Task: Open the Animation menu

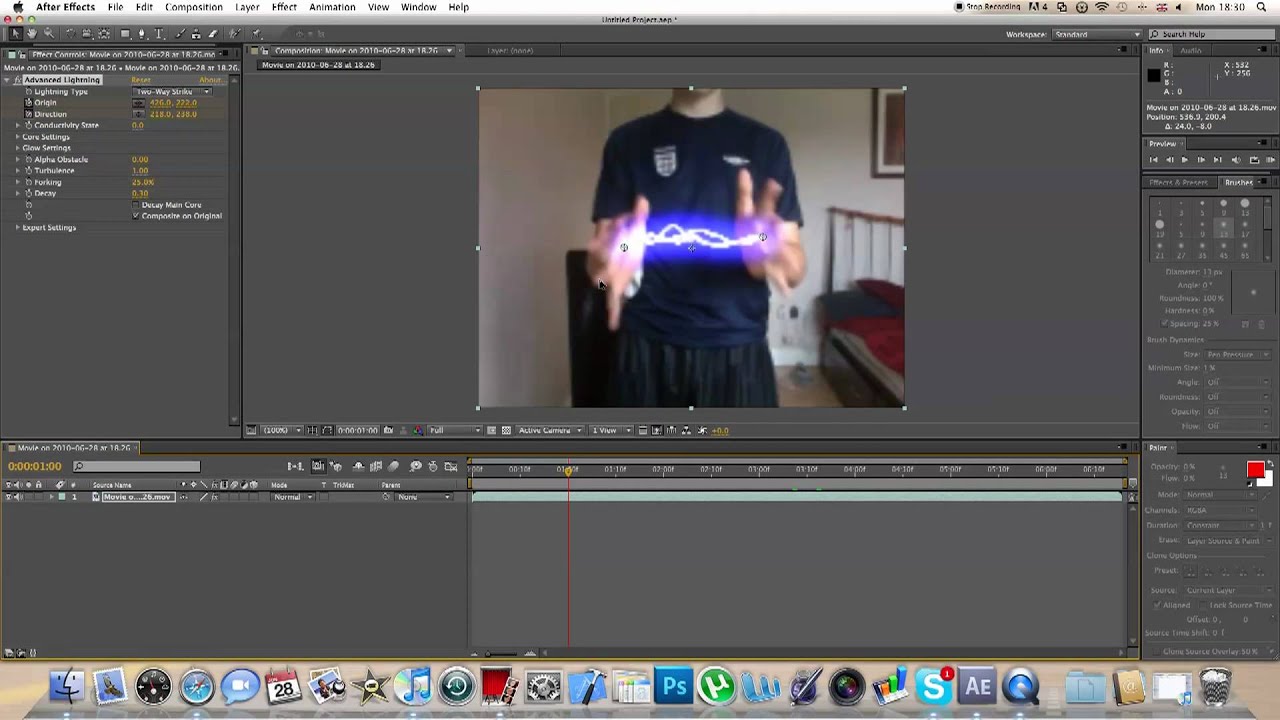Action: (332, 7)
